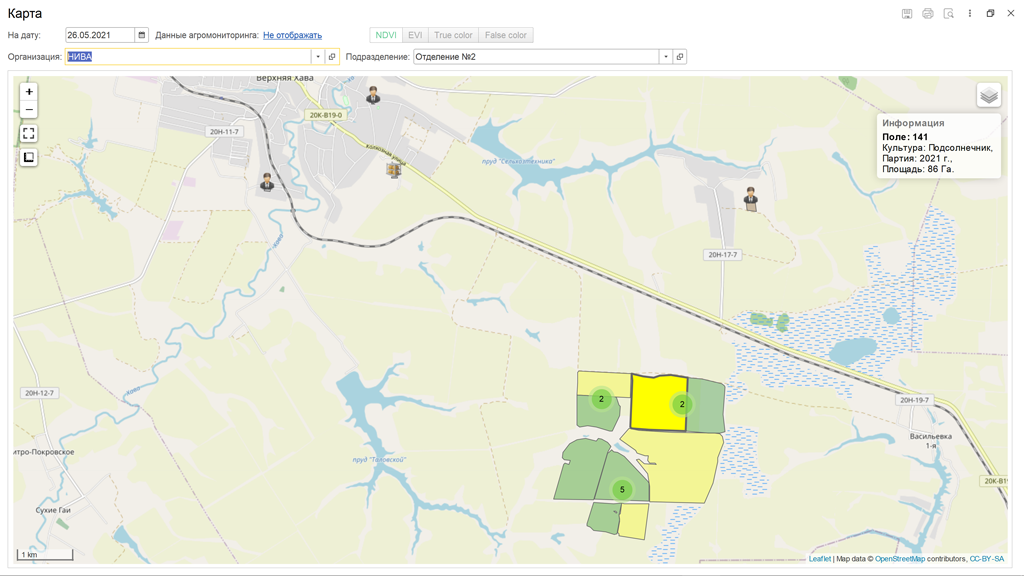The image size is (1024, 576).
Task: Zoom out on the map
Action: coord(29,109)
